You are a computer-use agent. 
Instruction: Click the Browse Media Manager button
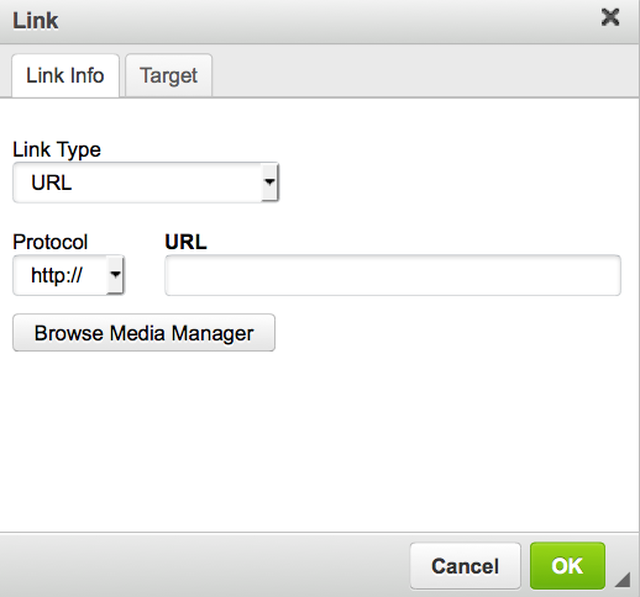coord(144,334)
